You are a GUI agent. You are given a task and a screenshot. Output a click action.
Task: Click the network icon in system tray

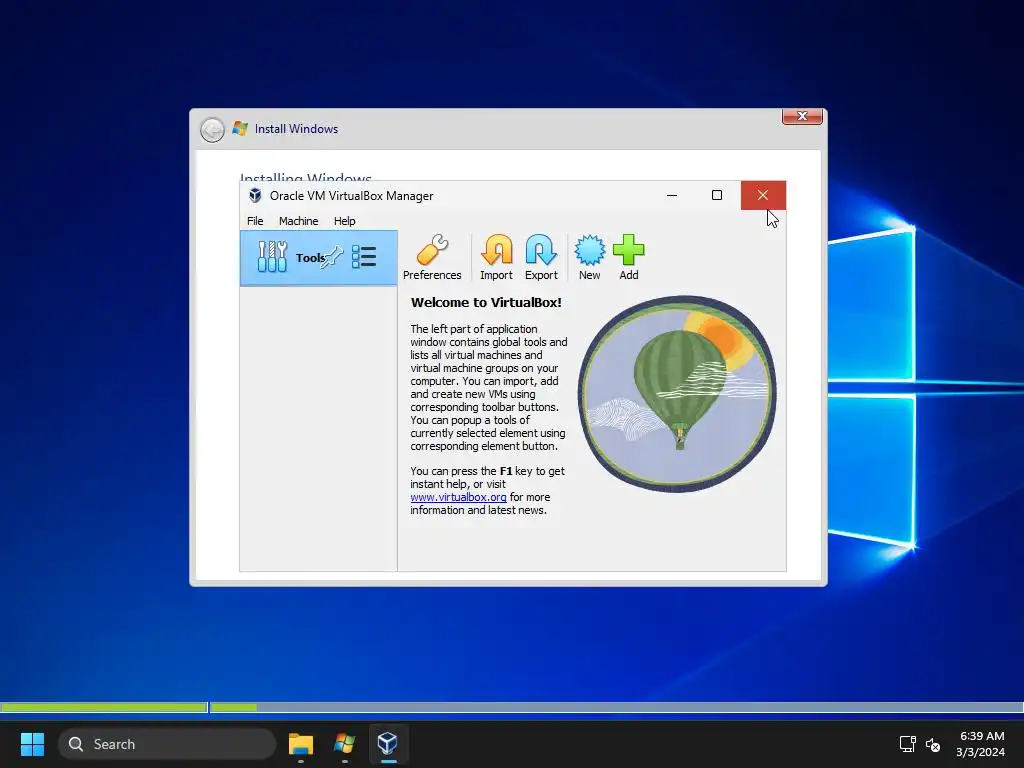coord(907,744)
